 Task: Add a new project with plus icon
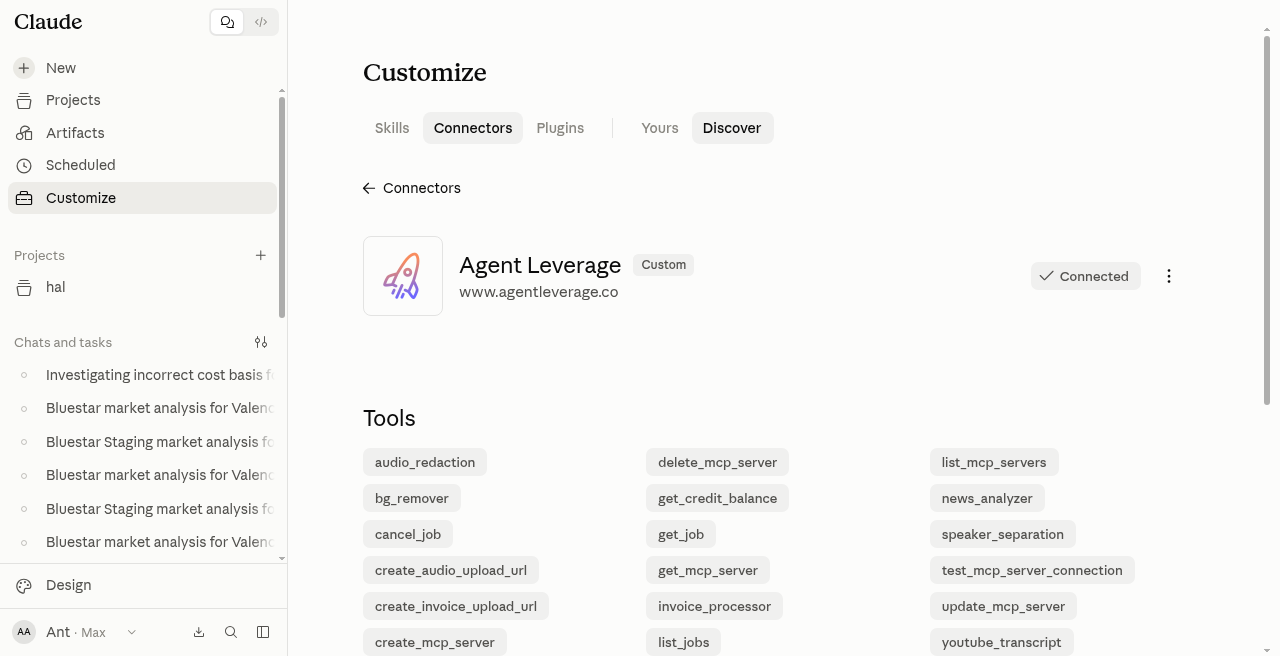point(261,255)
